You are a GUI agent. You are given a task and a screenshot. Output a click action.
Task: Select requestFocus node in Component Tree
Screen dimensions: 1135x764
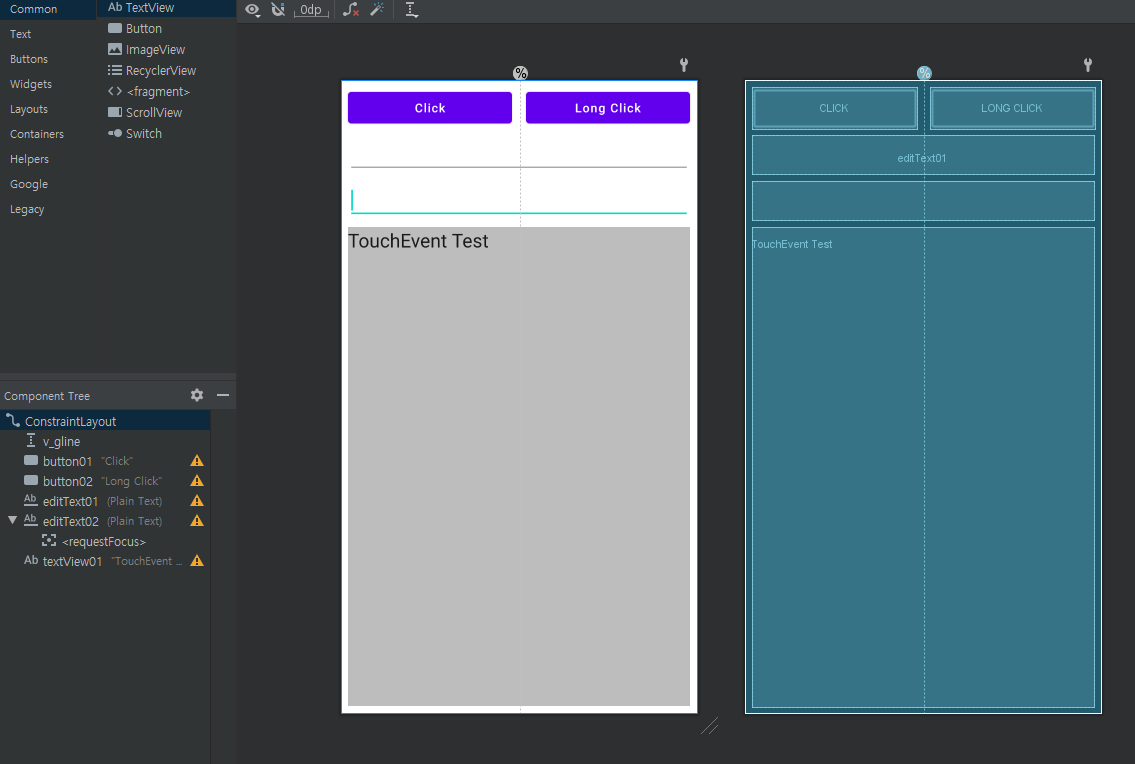point(105,541)
